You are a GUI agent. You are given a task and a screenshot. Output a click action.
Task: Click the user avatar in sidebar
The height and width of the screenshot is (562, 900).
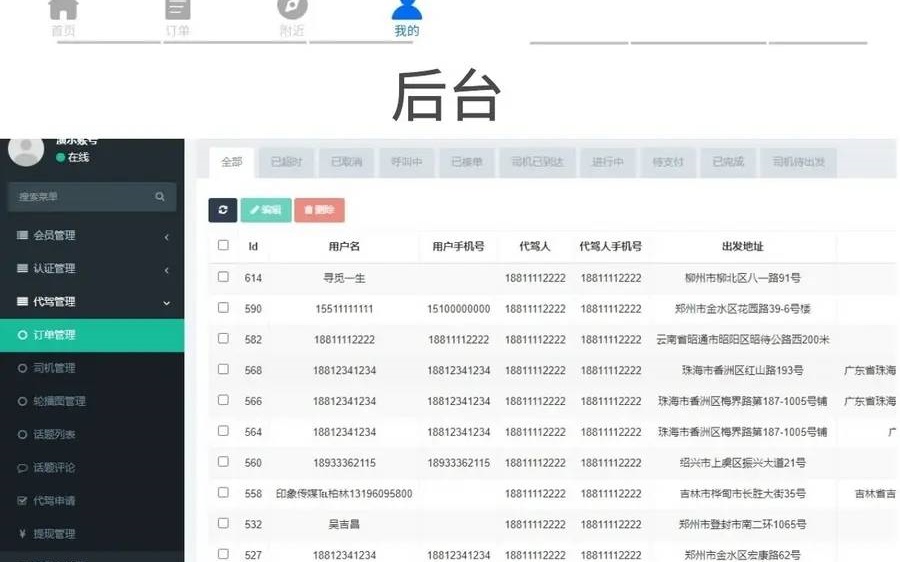(26, 150)
